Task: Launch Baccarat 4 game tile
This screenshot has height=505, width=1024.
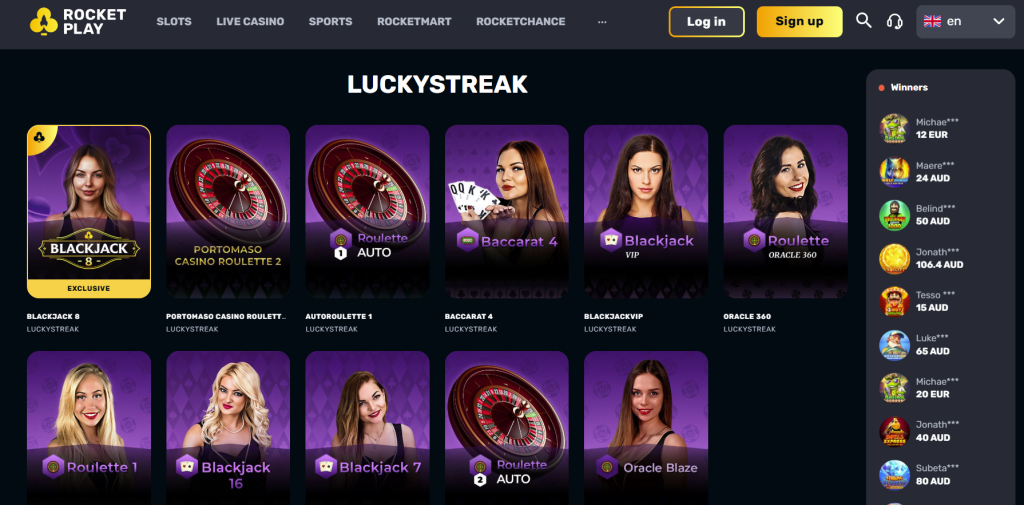Action: click(x=507, y=212)
